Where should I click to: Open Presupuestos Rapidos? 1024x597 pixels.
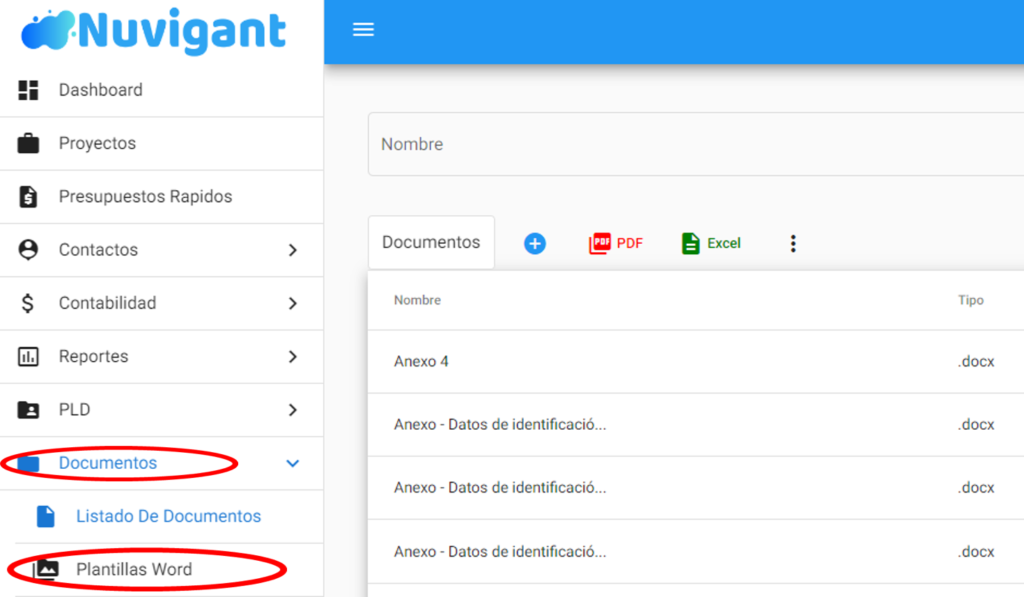(146, 197)
